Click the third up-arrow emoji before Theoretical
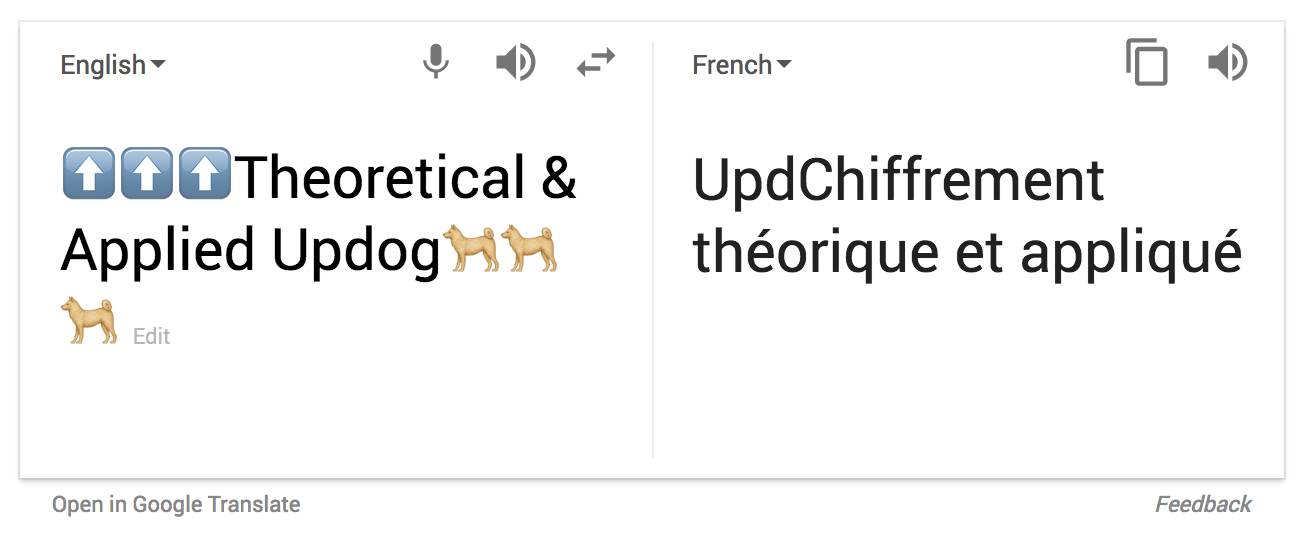Image resolution: width=1304 pixels, height=544 pixels. [205, 175]
